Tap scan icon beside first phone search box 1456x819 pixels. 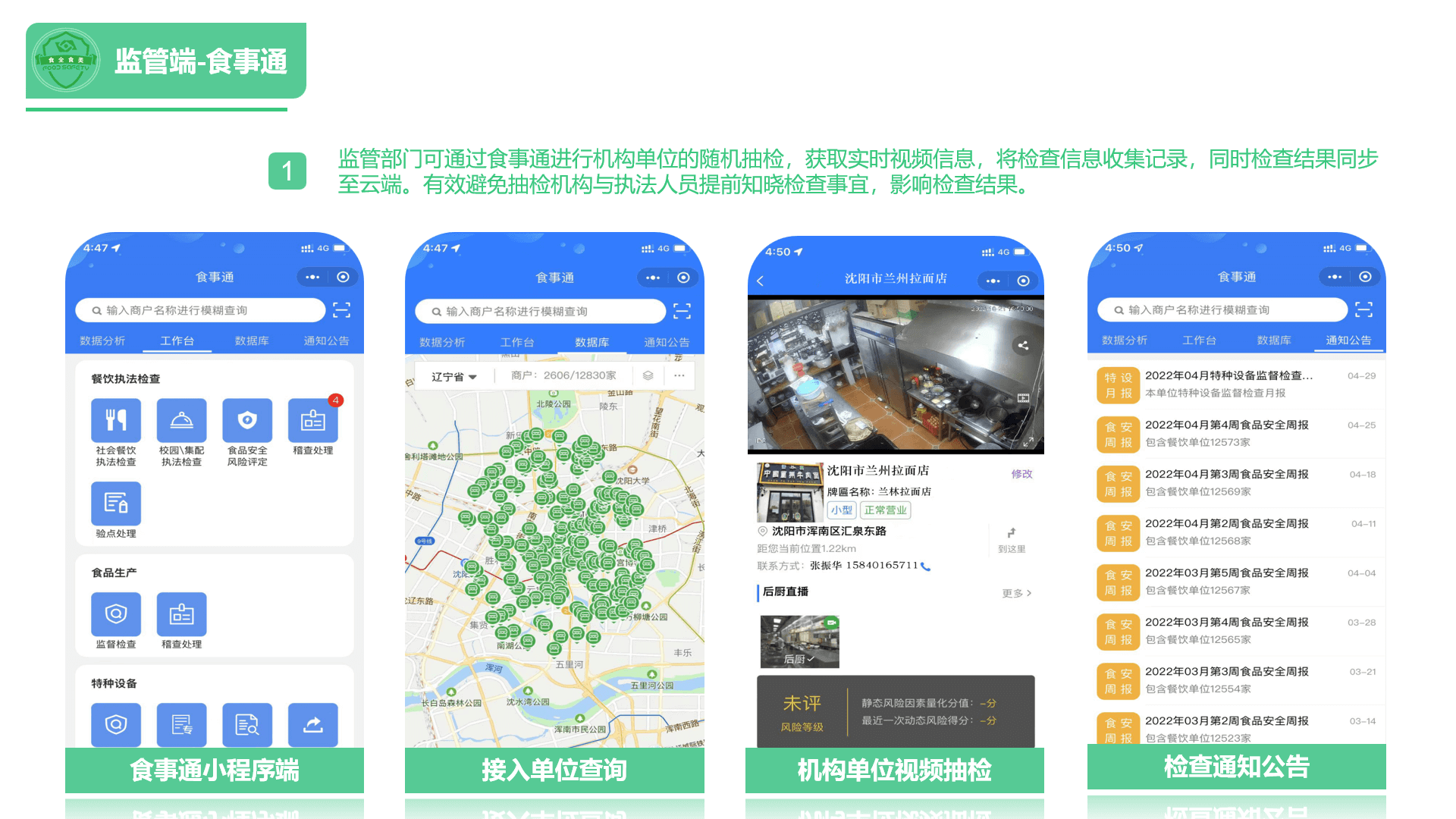[x=342, y=310]
